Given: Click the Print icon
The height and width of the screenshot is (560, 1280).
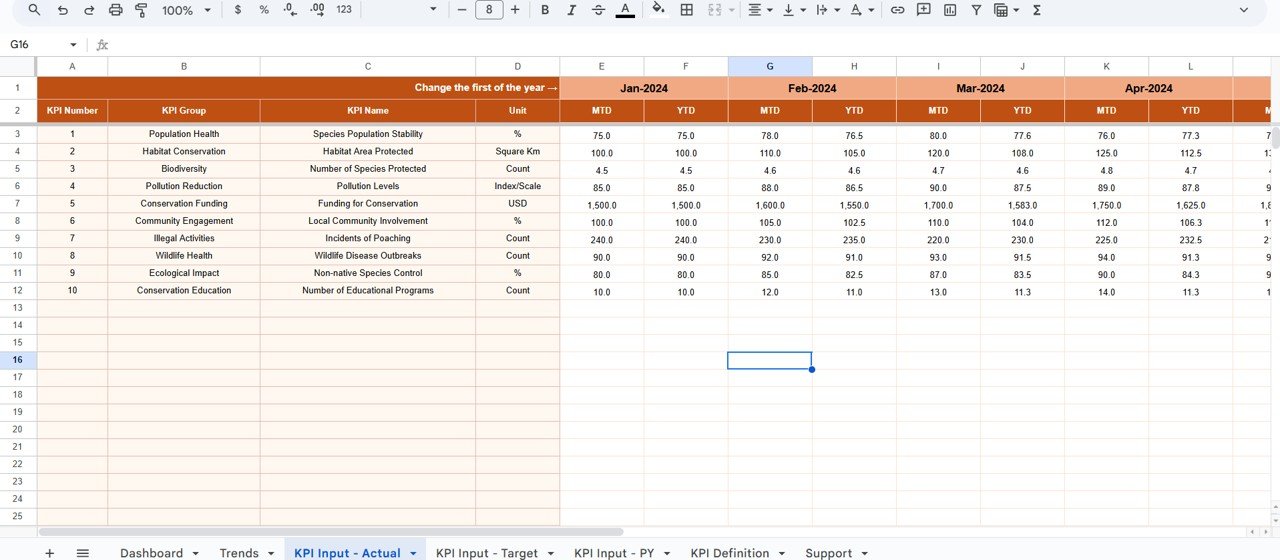Looking at the screenshot, I should tap(115, 10).
